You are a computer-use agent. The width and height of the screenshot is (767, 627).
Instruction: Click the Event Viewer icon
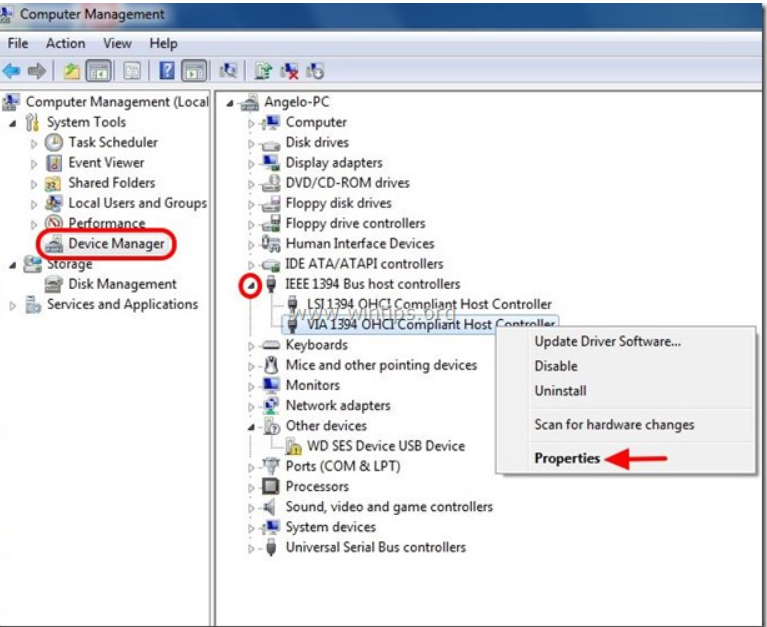point(54,162)
